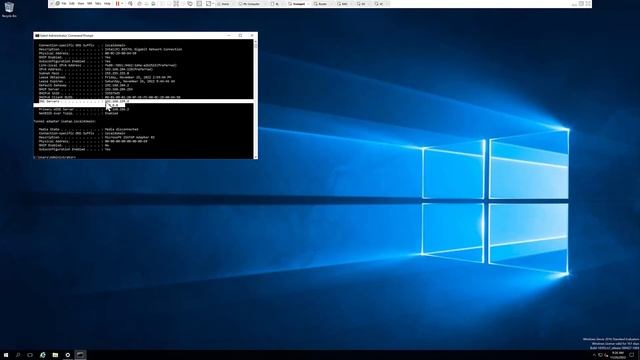Click the Command Prompt vertical scrollbar
This screenshot has width=640, height=360.
(256, 99)
